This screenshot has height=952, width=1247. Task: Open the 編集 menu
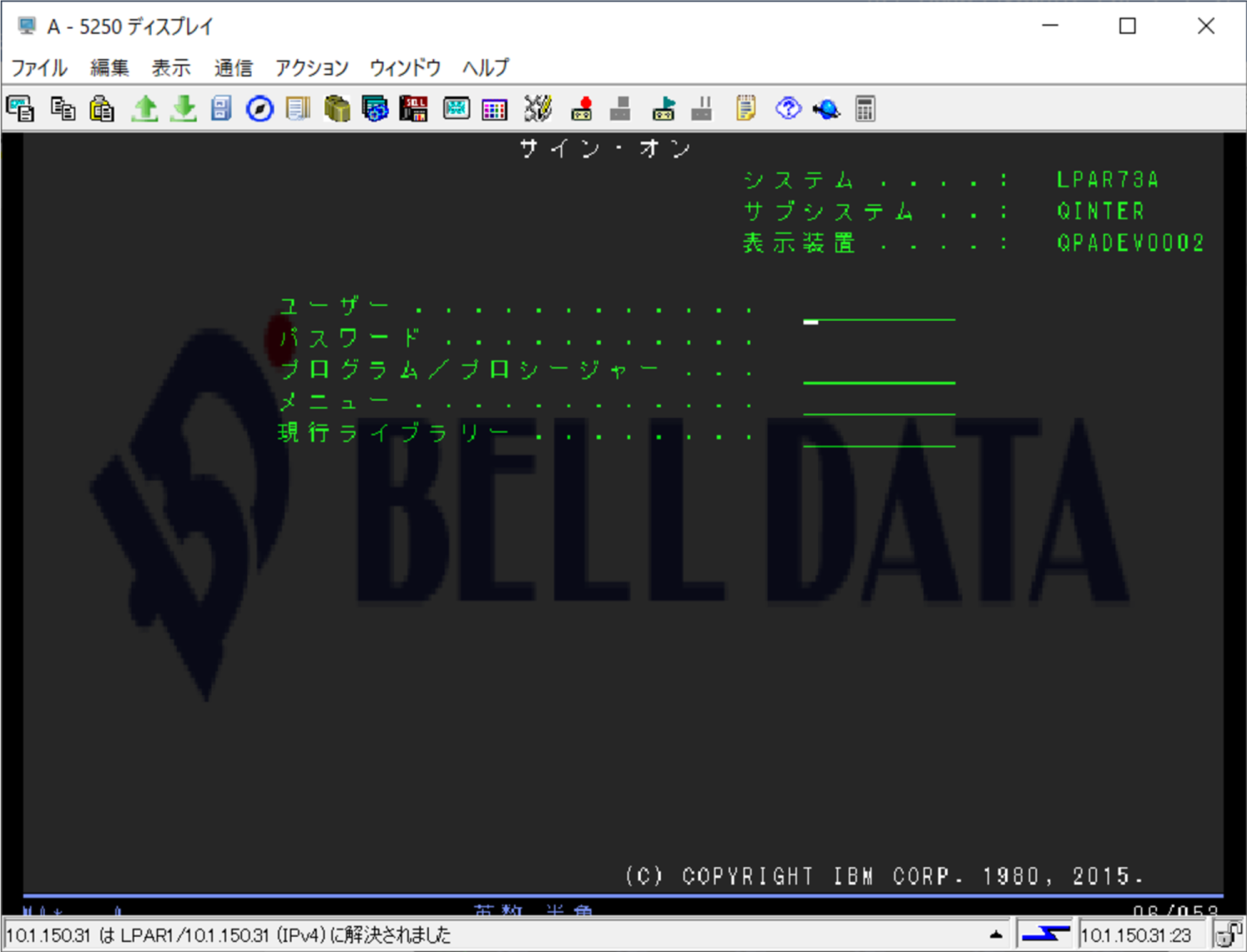(110, 67)
